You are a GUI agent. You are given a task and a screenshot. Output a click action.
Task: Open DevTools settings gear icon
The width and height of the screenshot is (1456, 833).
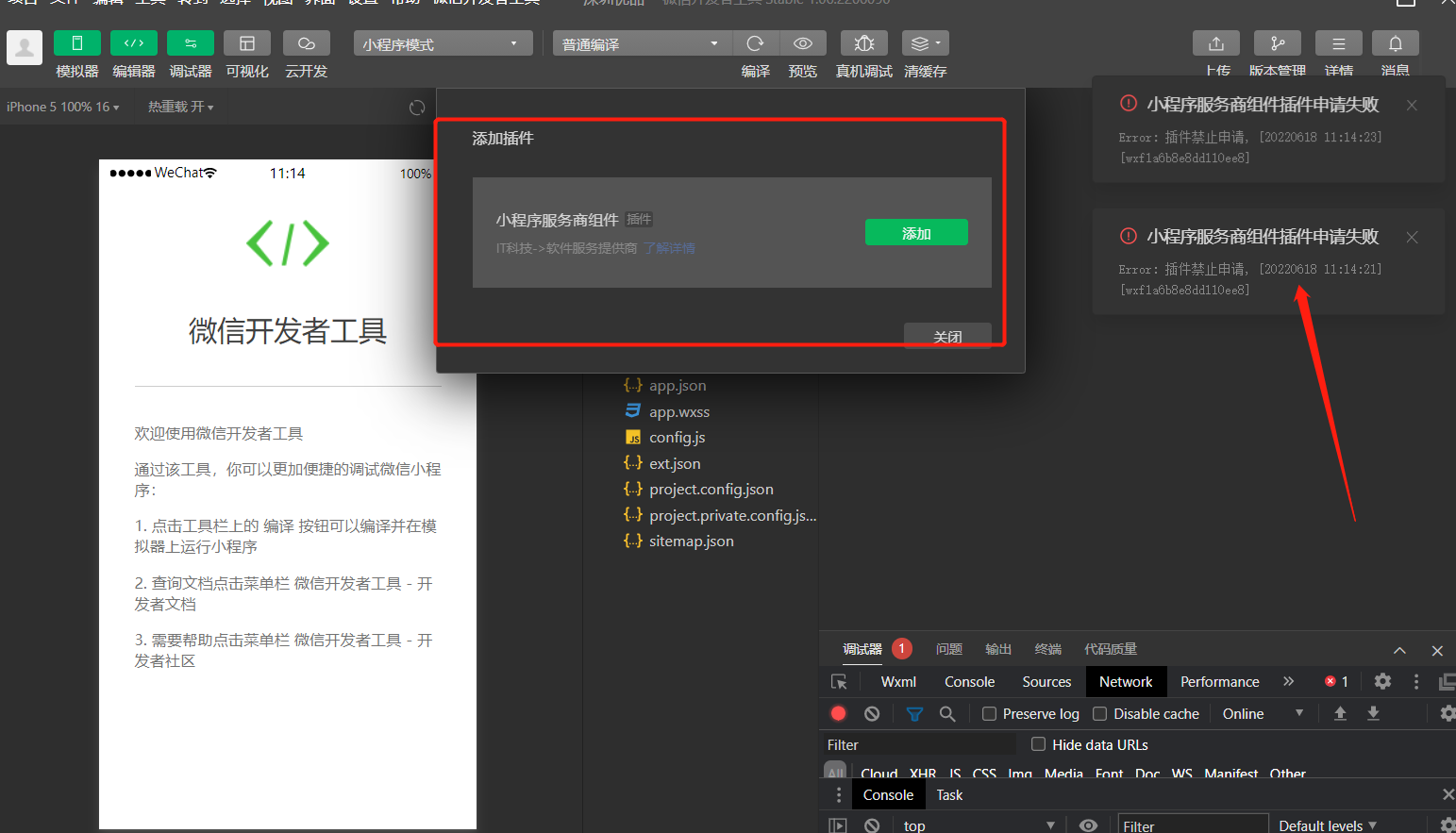pos(1382,681)
